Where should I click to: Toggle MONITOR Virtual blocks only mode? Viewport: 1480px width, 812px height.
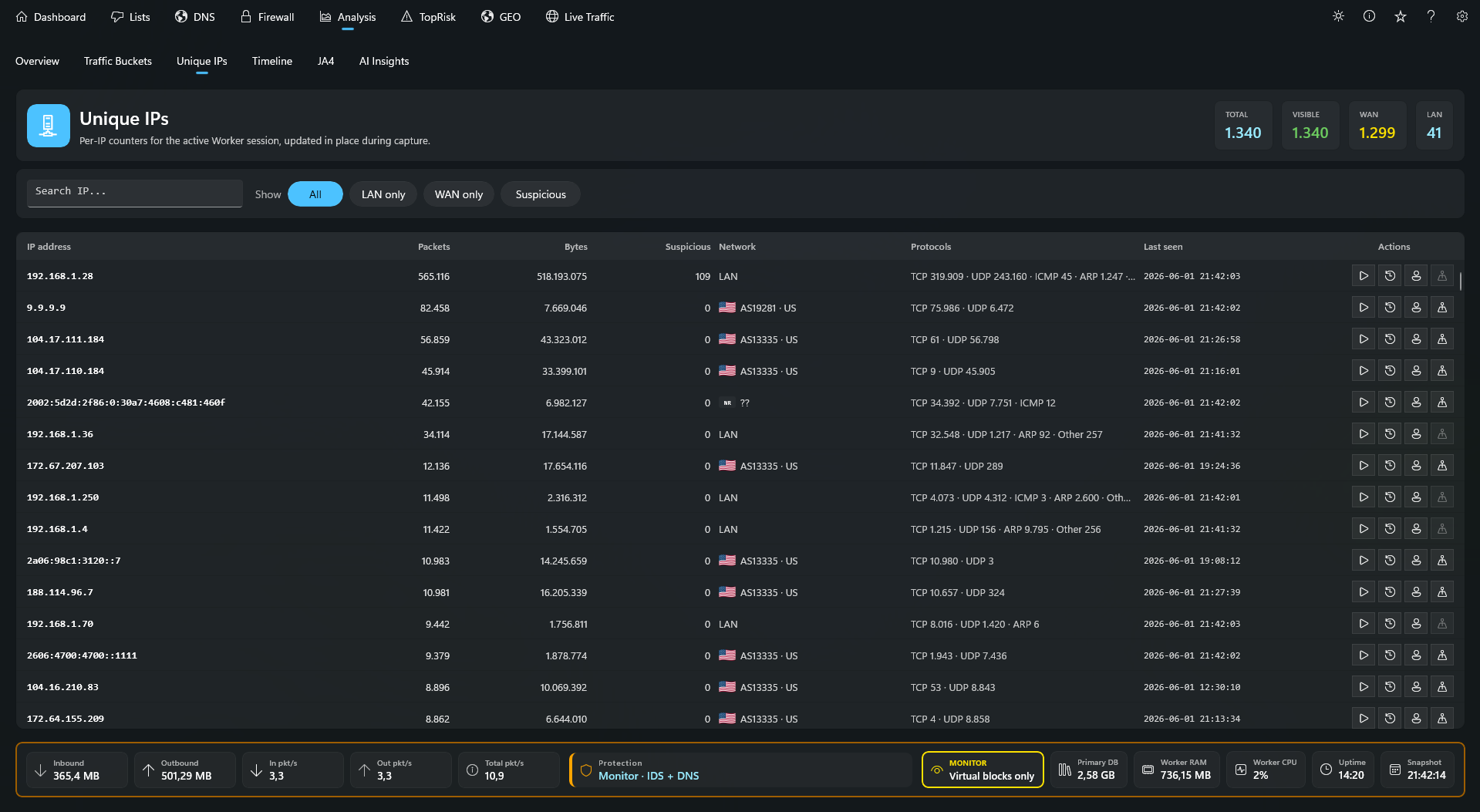[983, 770]
